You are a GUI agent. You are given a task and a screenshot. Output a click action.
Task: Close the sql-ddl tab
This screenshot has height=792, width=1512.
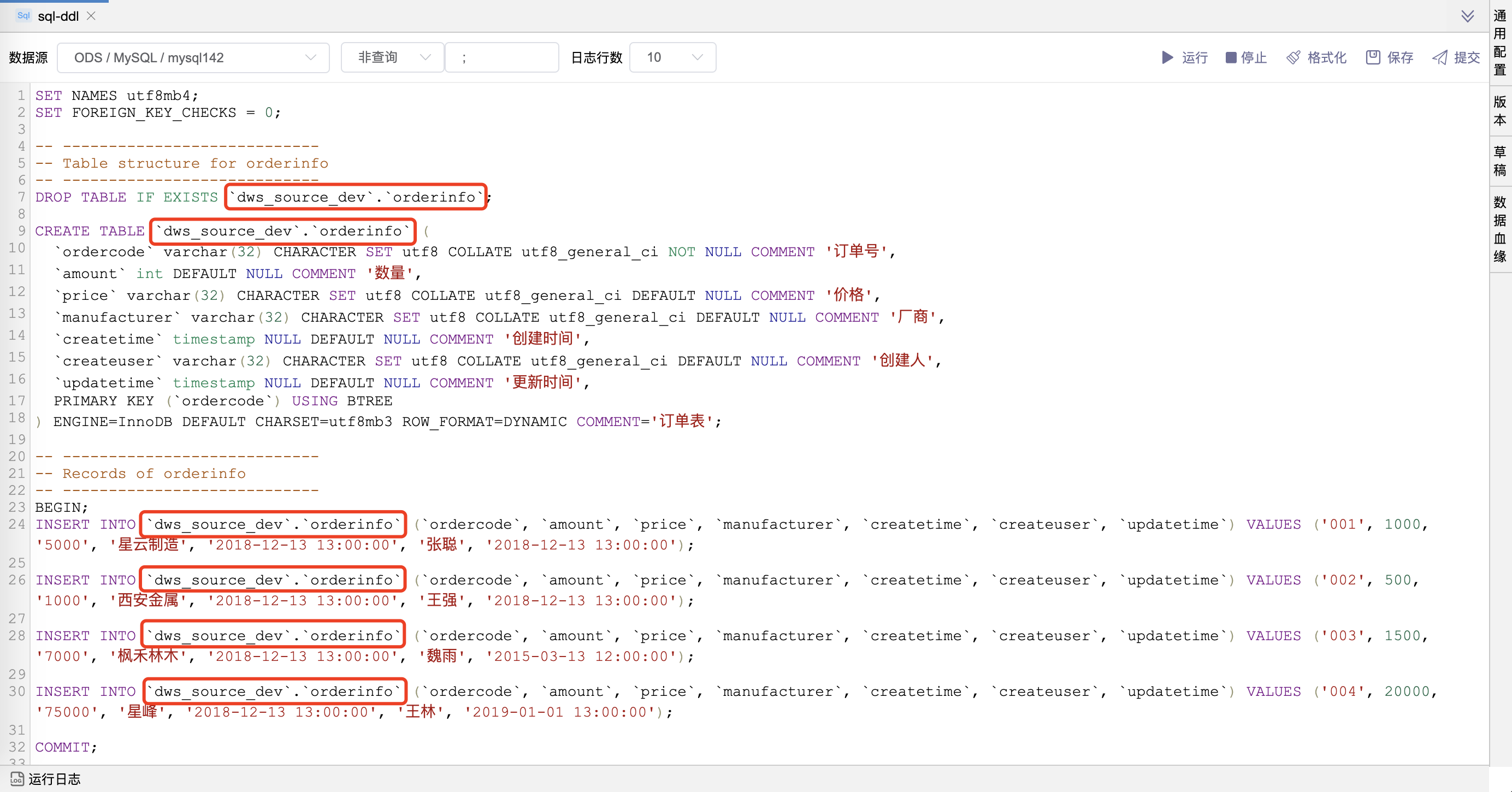91,16
